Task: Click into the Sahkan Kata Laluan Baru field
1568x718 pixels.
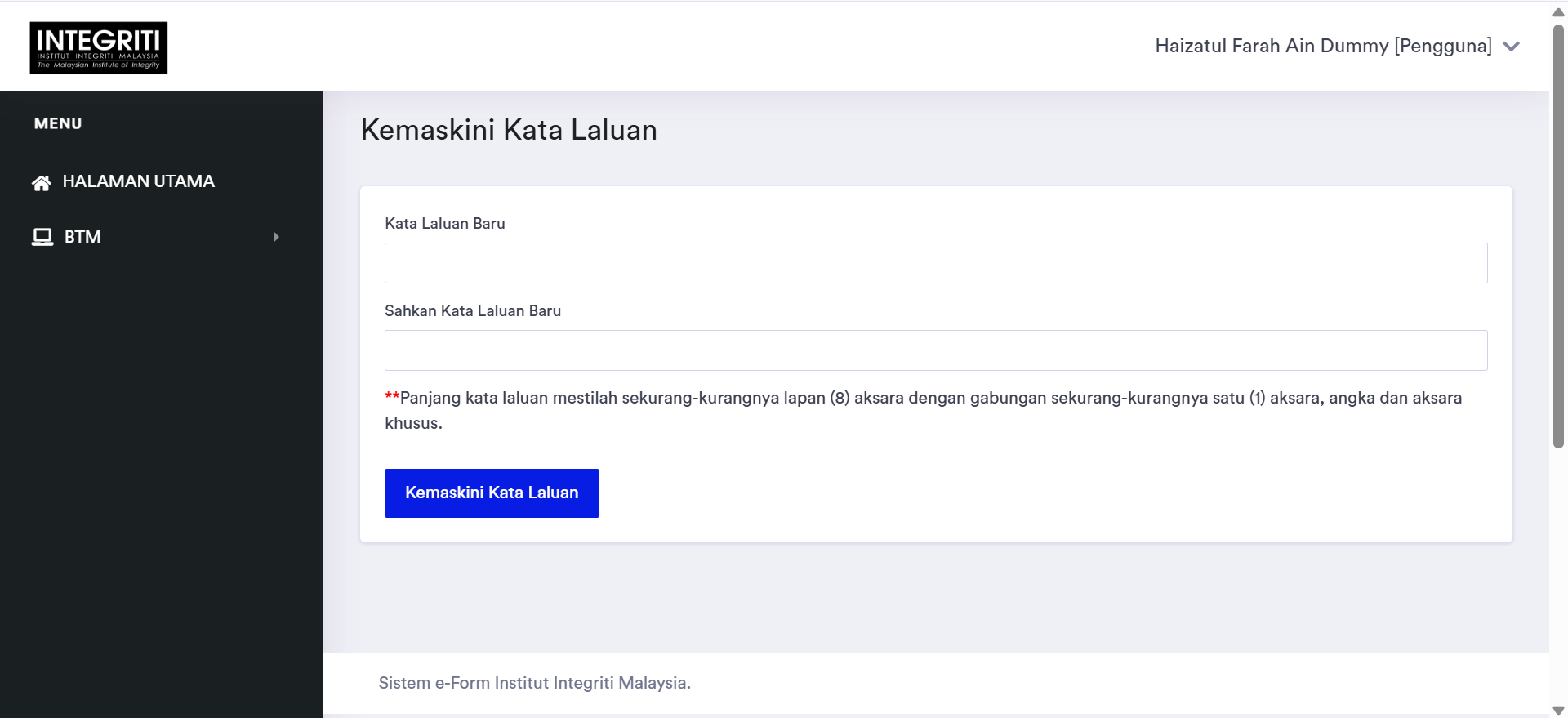Action: pyautogui.click(x=935, y=350)
